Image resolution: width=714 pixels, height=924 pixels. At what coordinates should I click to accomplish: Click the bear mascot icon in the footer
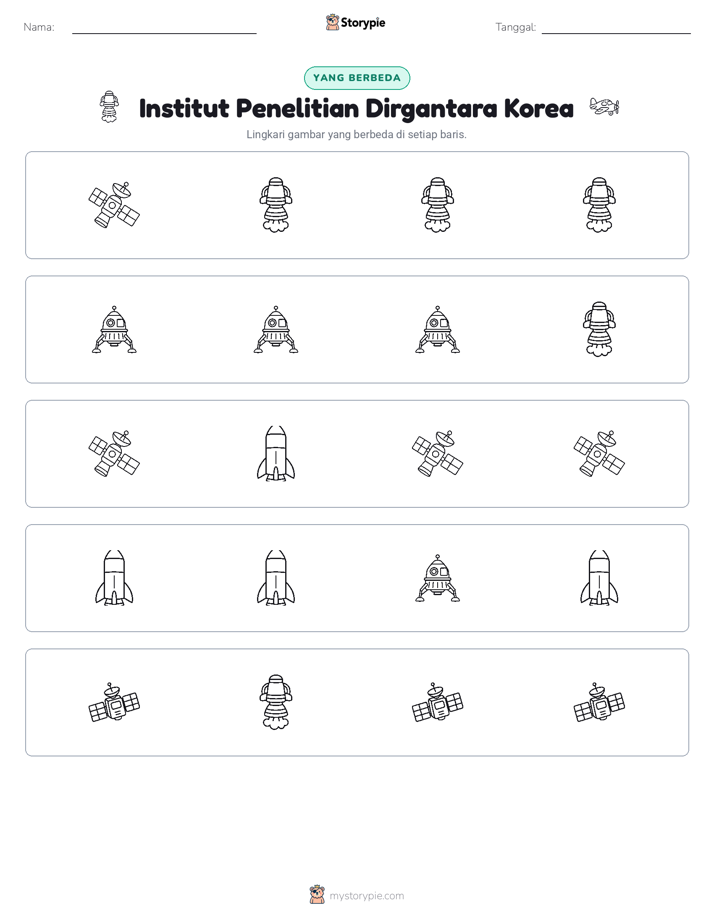tap(317, 895)
